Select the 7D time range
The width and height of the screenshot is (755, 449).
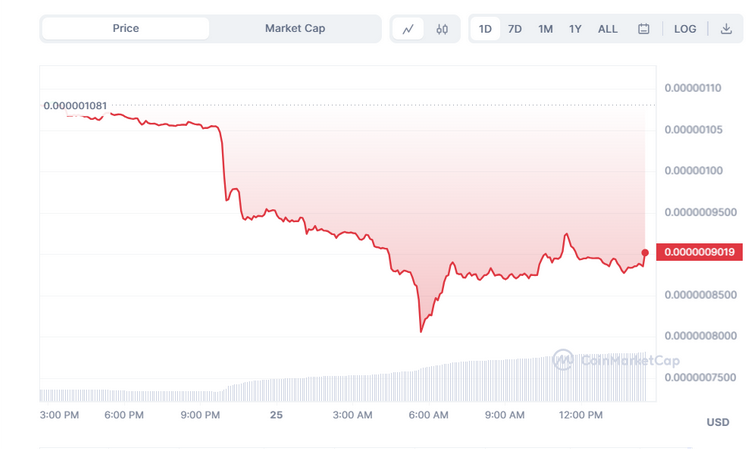click(515, 29)
